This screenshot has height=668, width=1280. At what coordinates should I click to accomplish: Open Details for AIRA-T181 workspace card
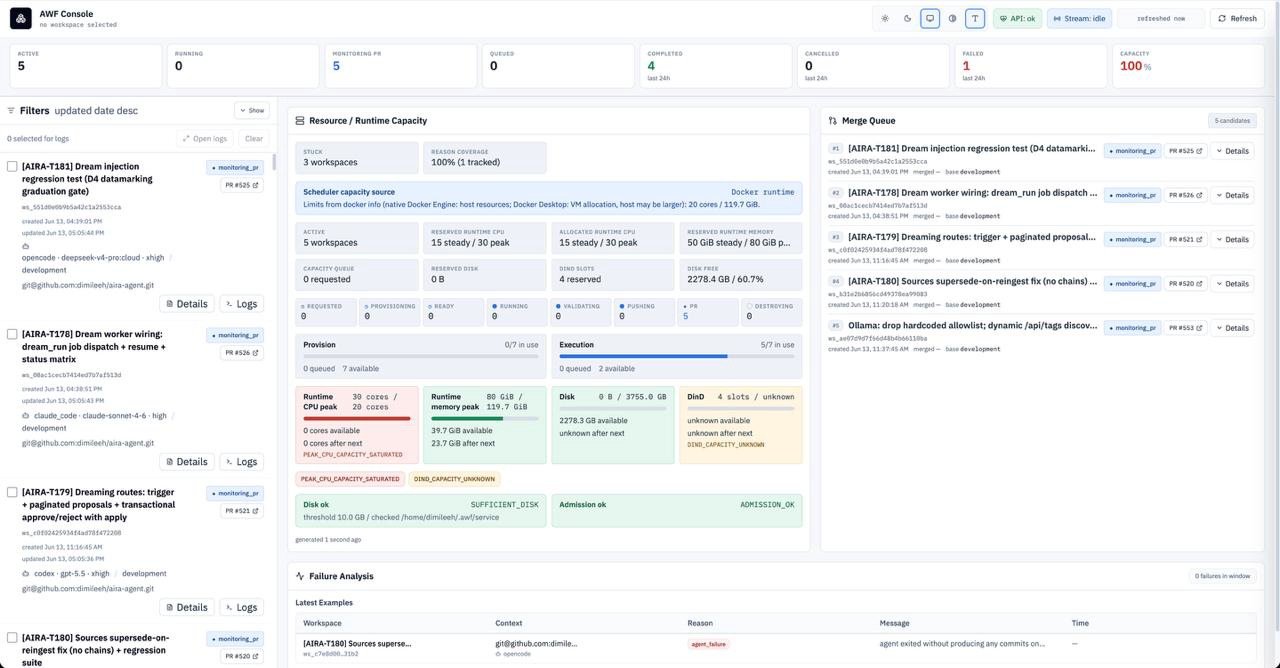(x=187, y=304)
